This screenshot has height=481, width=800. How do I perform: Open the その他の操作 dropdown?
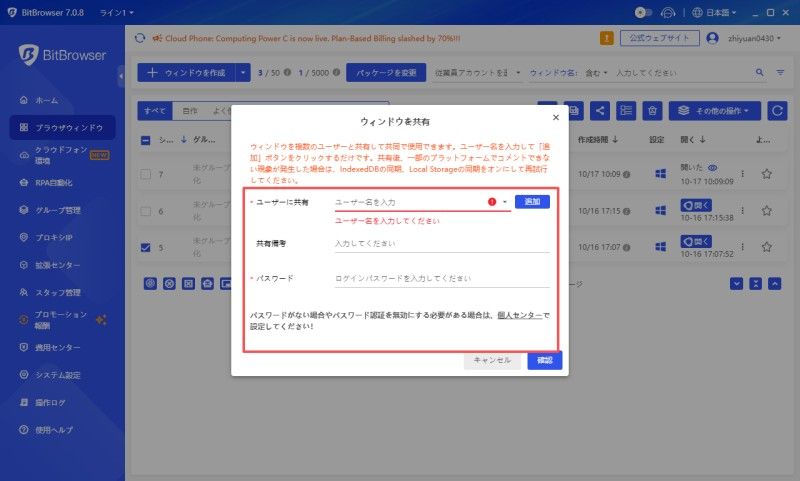pyautogui.click(x=714, y=111)
